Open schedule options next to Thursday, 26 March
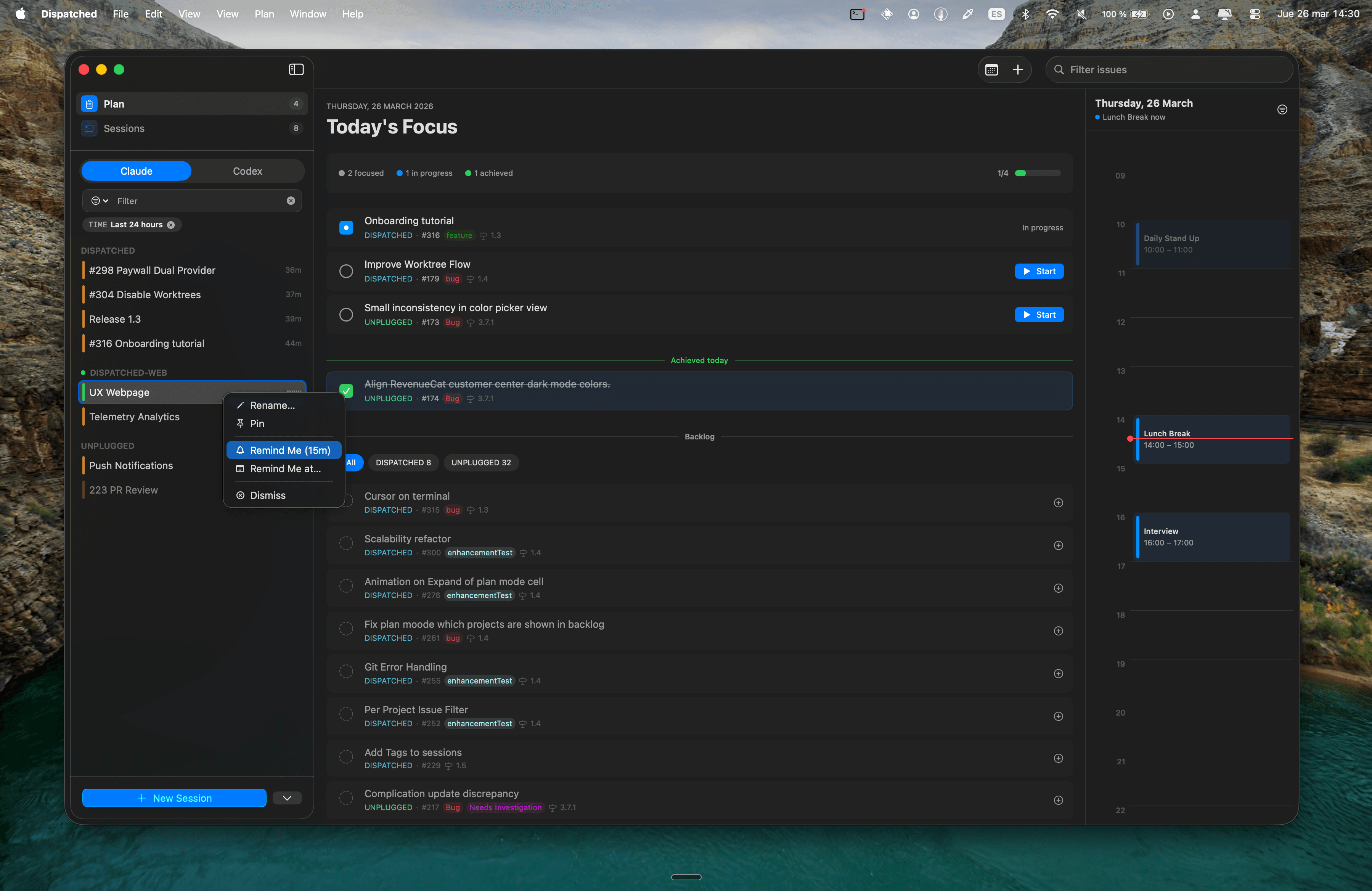 (1282, 109)
